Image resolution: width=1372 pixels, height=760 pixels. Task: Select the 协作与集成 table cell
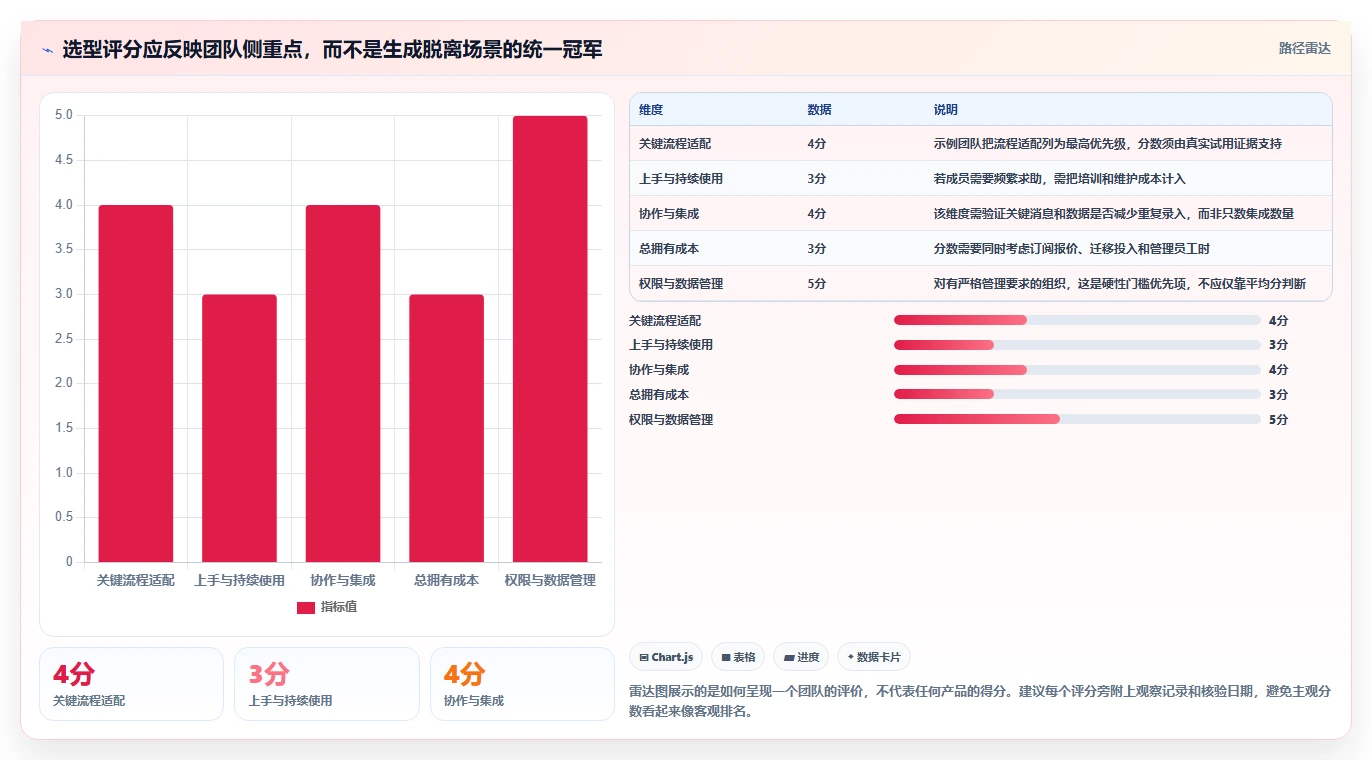[x=669, y=214]
